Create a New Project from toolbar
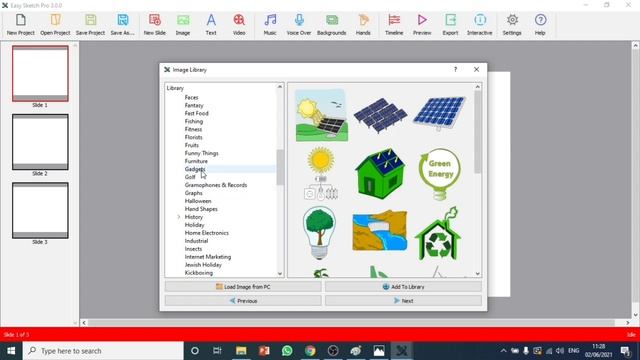Viewport: 640px width, 360px height. 20,24
